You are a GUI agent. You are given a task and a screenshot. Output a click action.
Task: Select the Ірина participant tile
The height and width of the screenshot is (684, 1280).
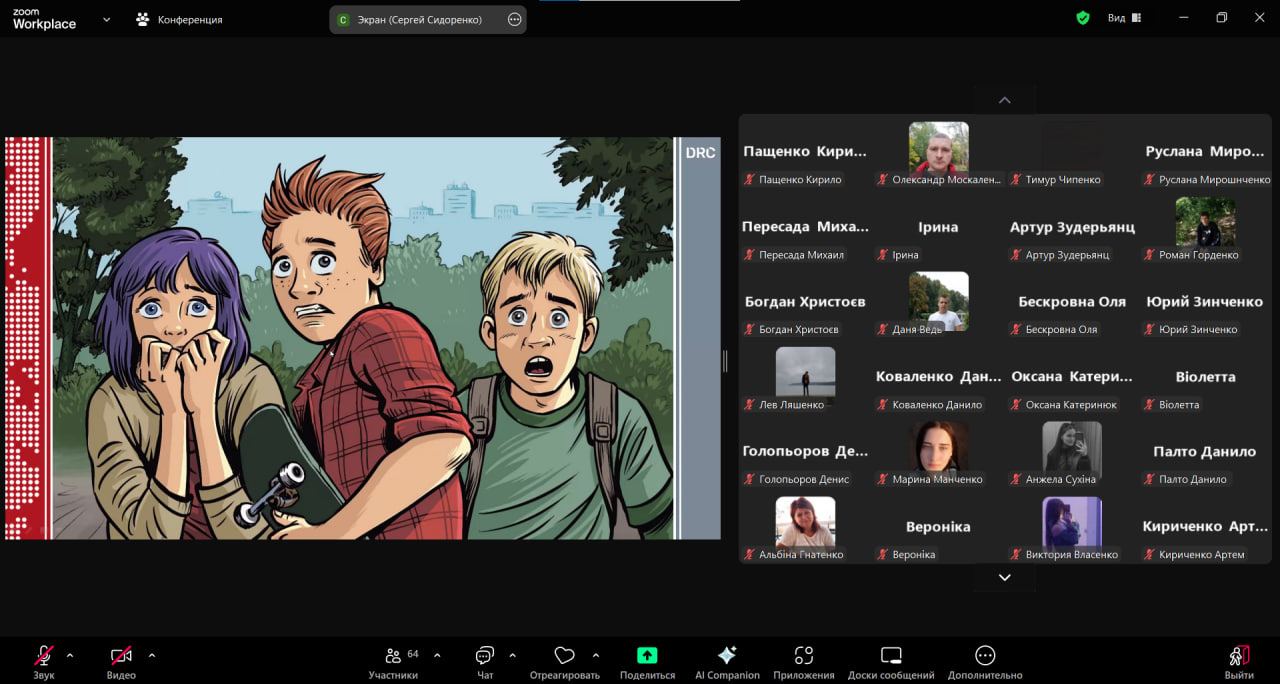click(938, 227)
